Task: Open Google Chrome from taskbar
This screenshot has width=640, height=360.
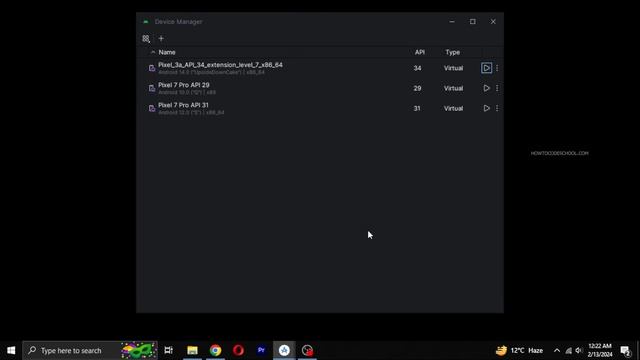Action: (x=216, y=350)
